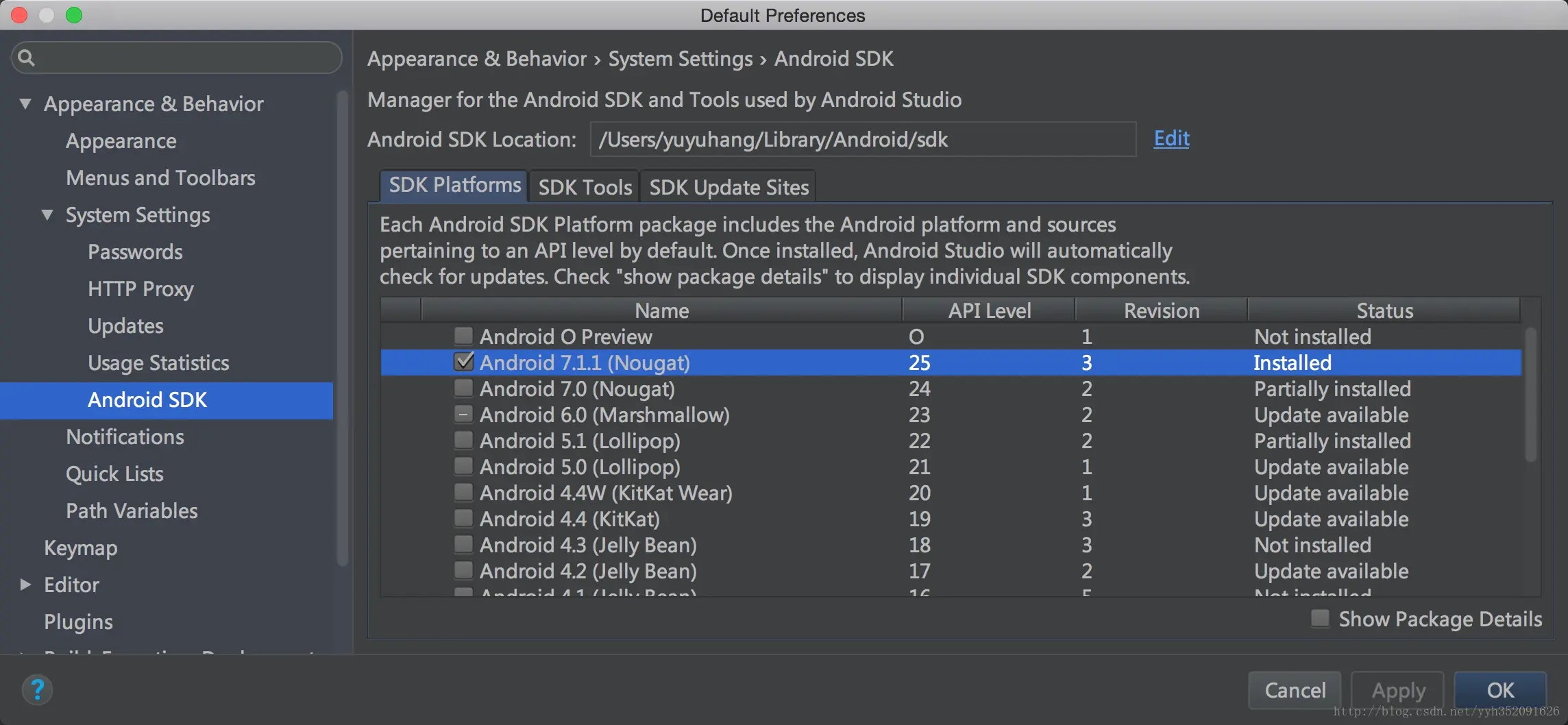The width and height of the screenshot is (1568, 725).
Task: Open the Plugins settings page
Action: (78, 622)
